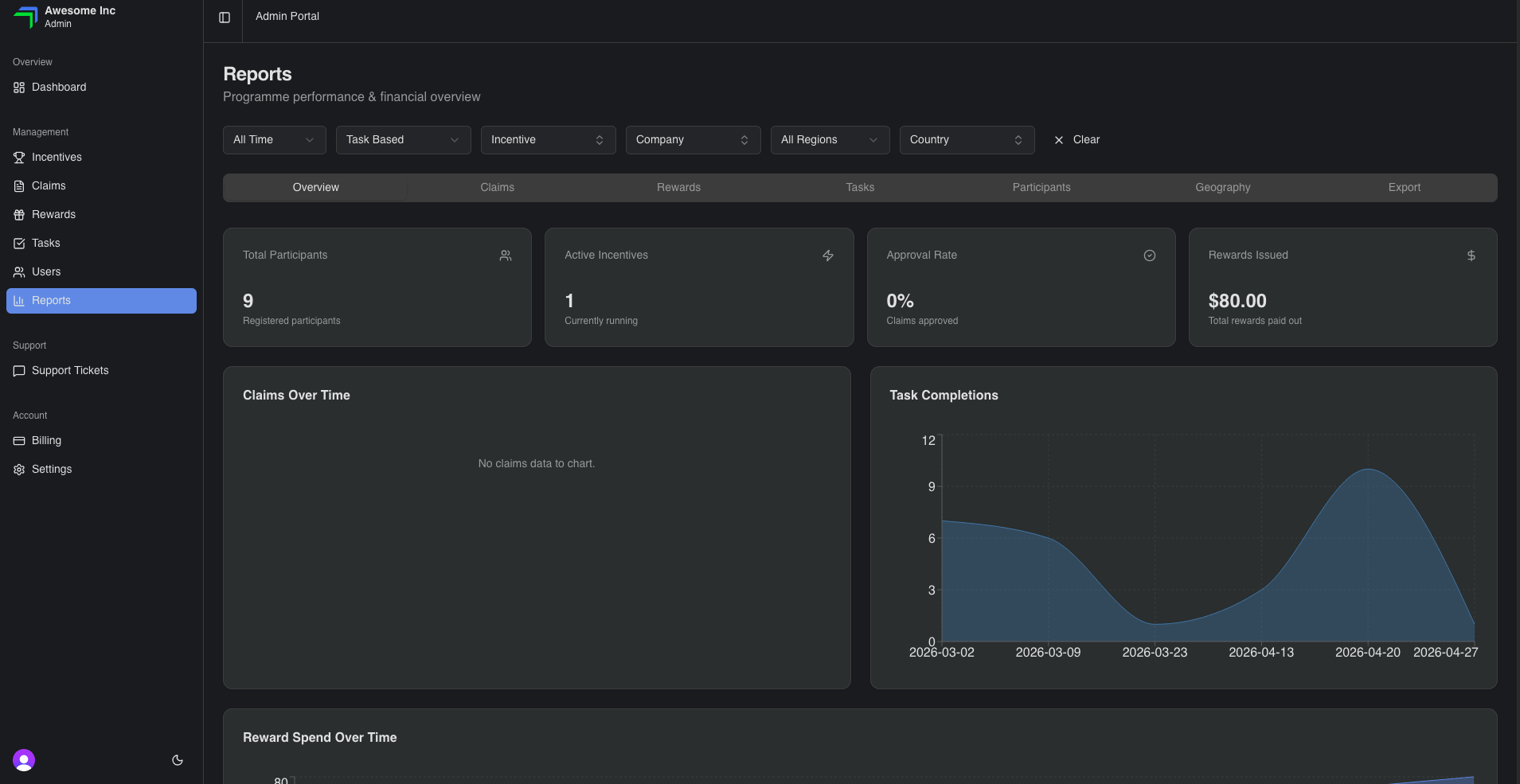Click the All Time chevron arrow
The image size is (1520, 784).
coord(310,140)
